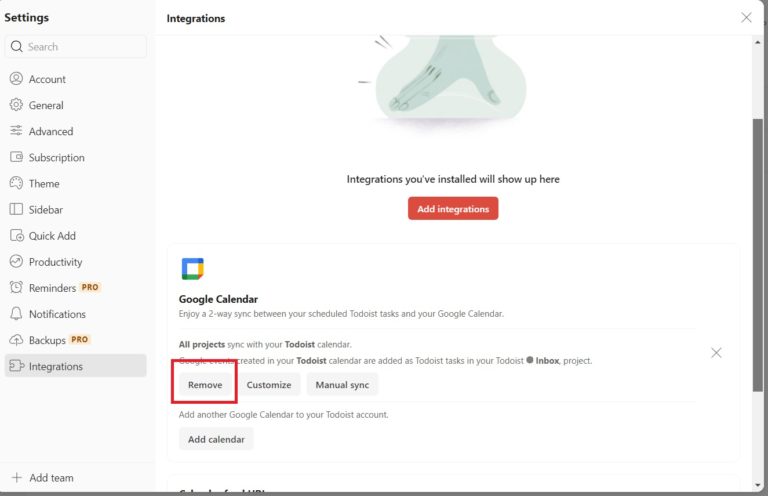Viewport: 768px width, 496px height.
Task: Click the General gear icon
Action: [16, 105]
